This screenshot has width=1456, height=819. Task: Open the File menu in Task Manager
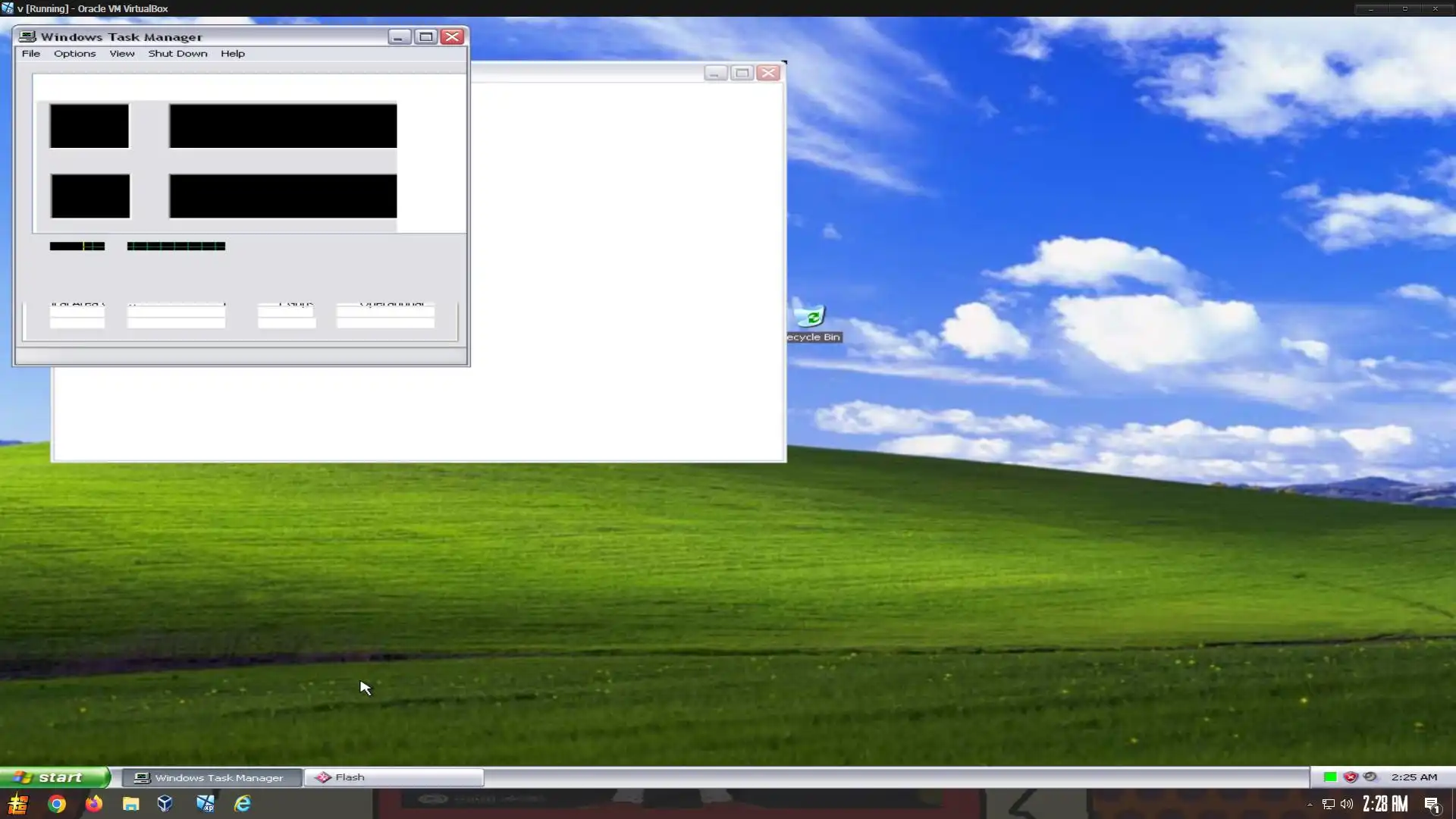click(x=31, y=54)
